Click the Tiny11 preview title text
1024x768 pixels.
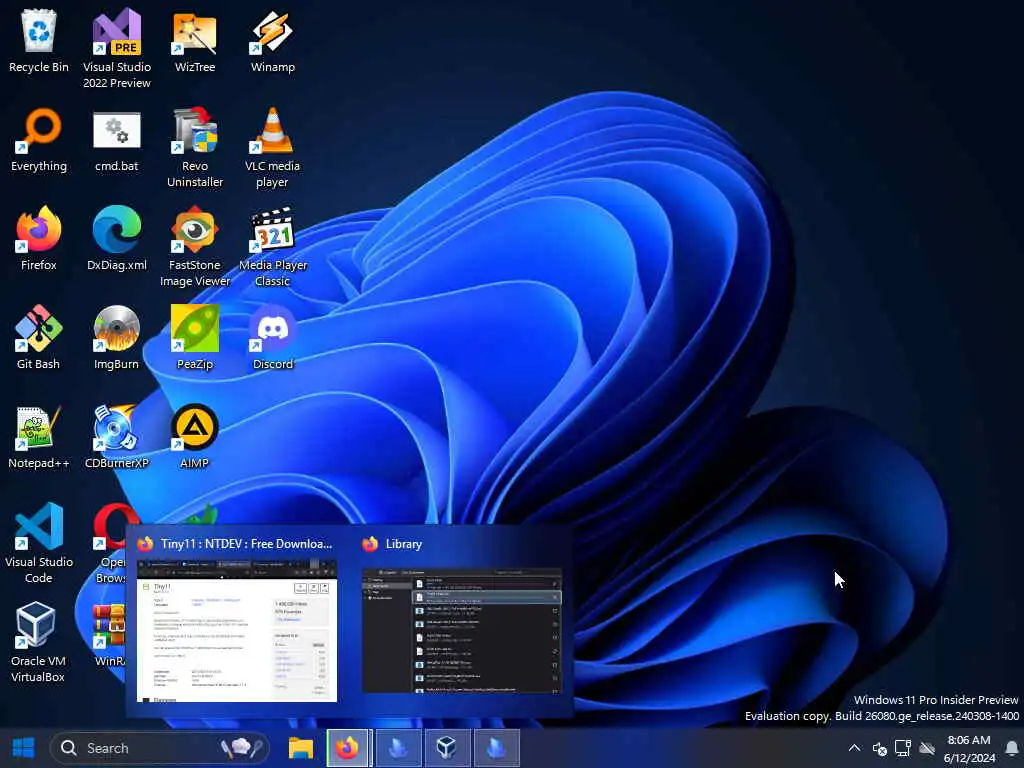coord(246,544)
